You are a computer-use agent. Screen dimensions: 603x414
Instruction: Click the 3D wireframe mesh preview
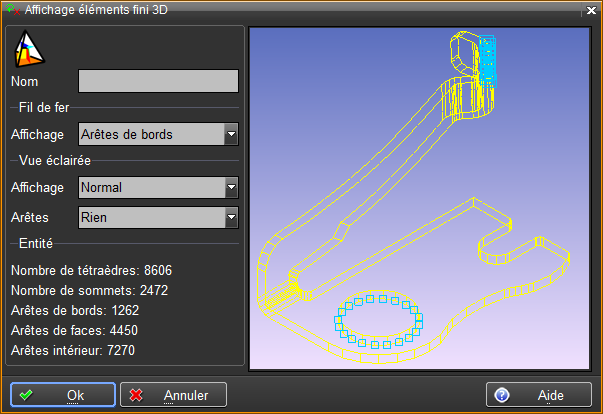click(x=420, y=198)
